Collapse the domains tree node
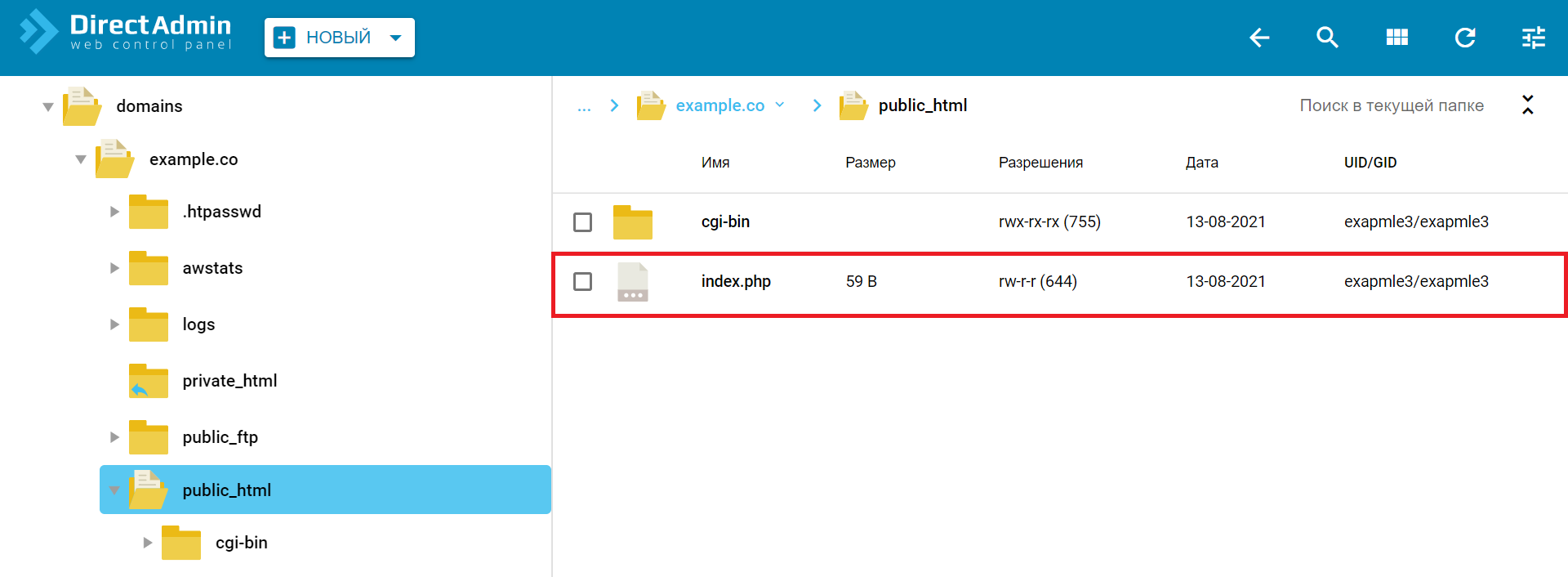The height and width of the screenshot is (577, 1568). (48, 107)
